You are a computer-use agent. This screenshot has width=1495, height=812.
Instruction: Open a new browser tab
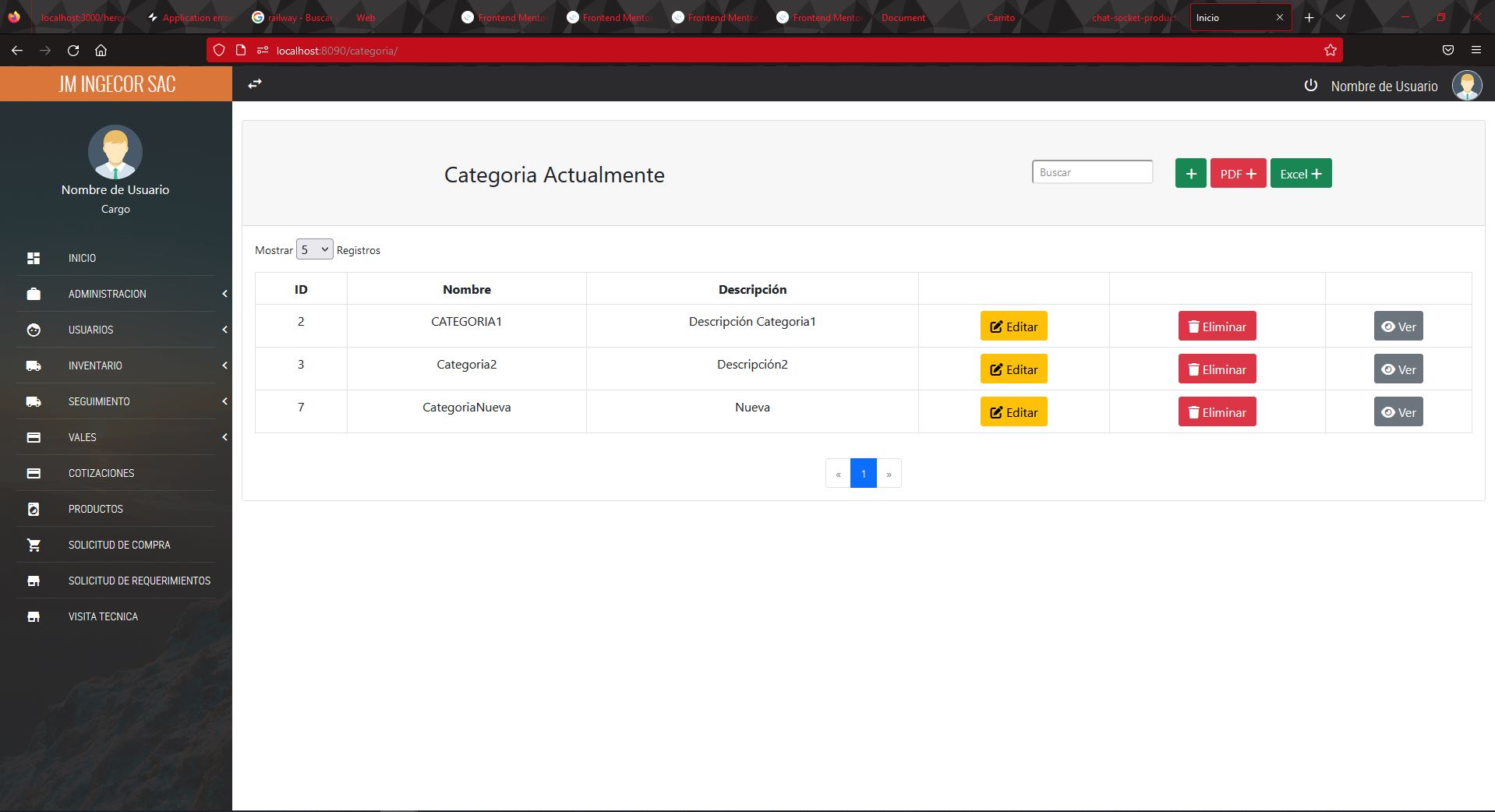coord(1309,17)
